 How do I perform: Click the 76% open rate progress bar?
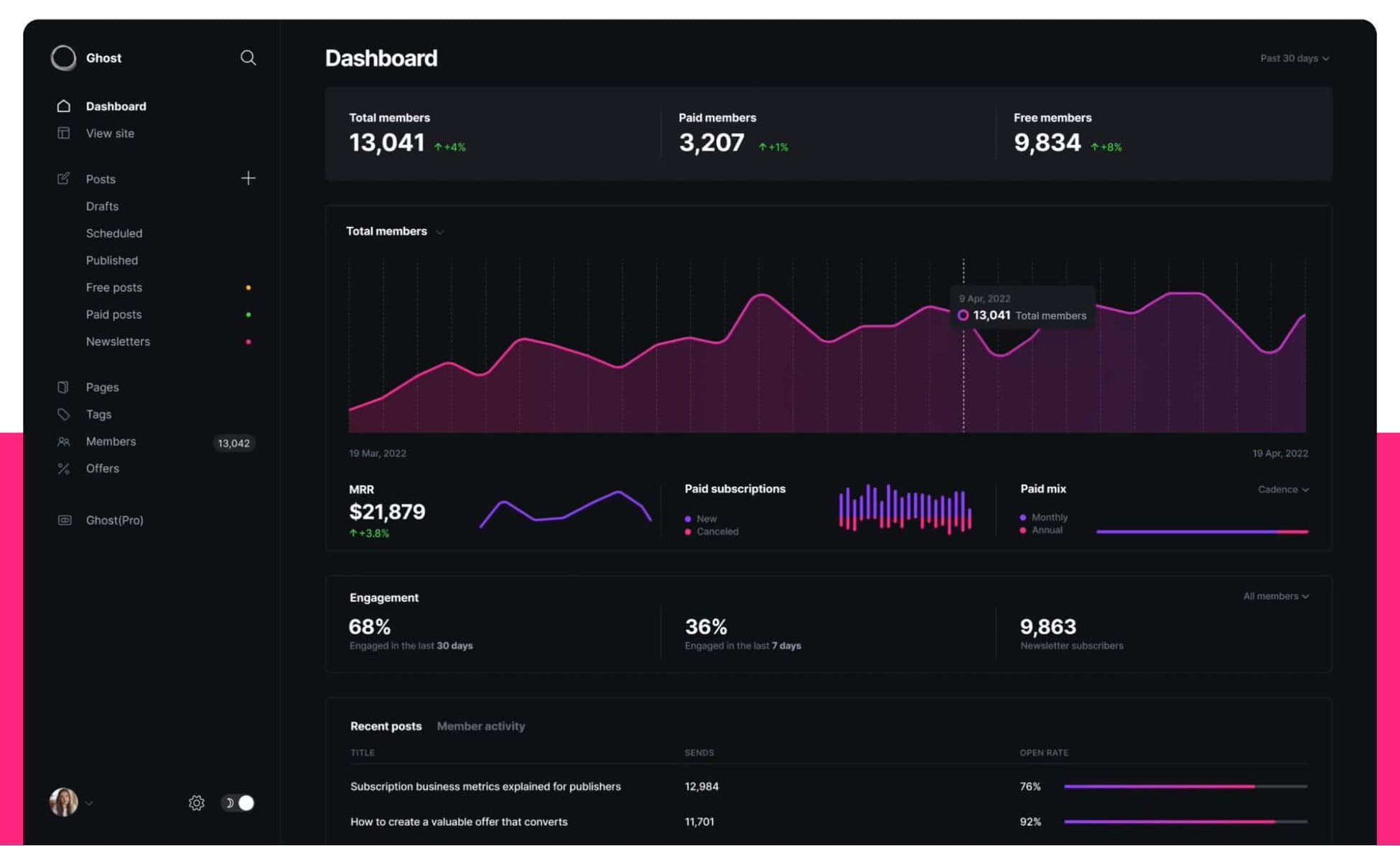pos(1185,786)
